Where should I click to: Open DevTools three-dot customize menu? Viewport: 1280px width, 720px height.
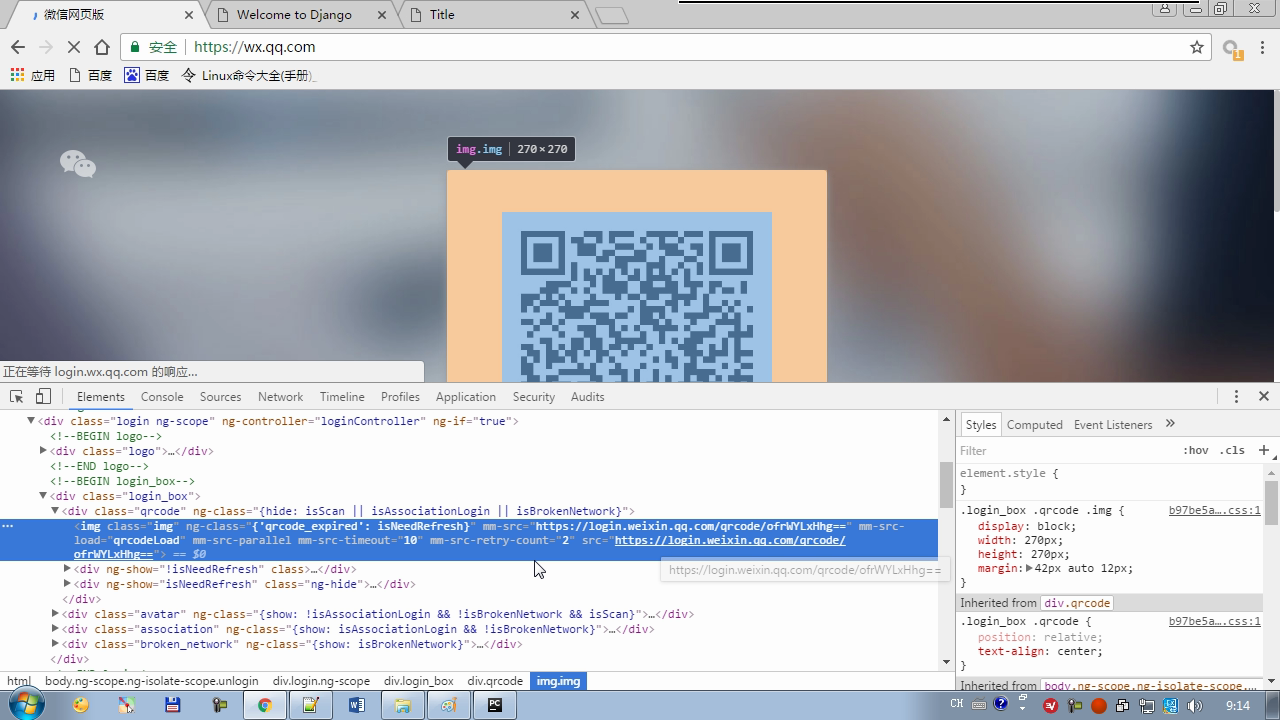coord(1236,397)
